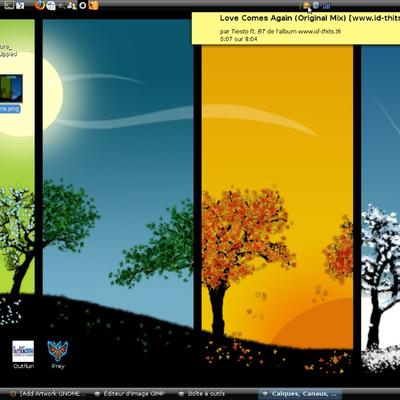The width and height of the screenshot is (400, 400).
Task: Click the floppy-disk launcher icon in top panel
Action: 20,5
